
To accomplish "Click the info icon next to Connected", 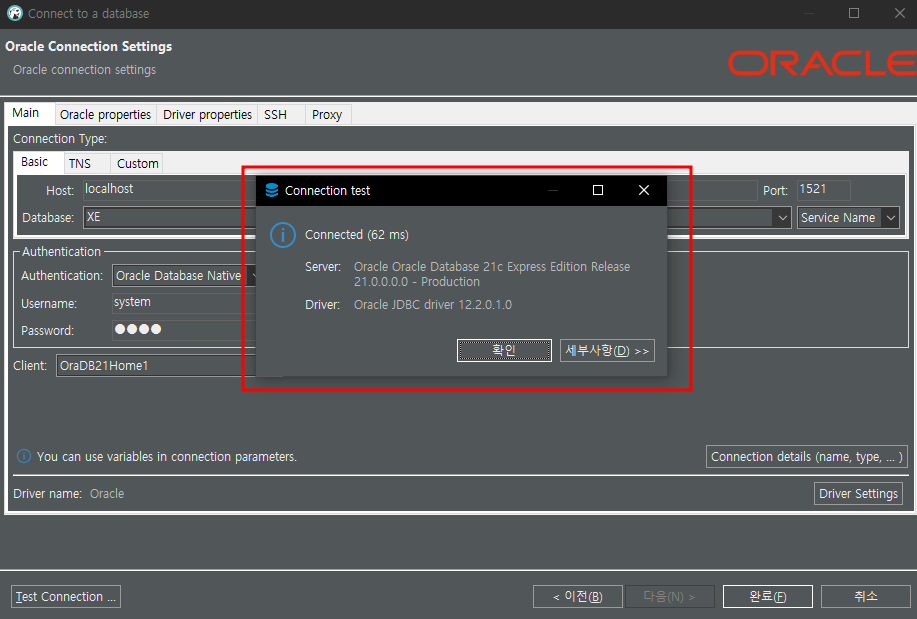I will (282, 235).
